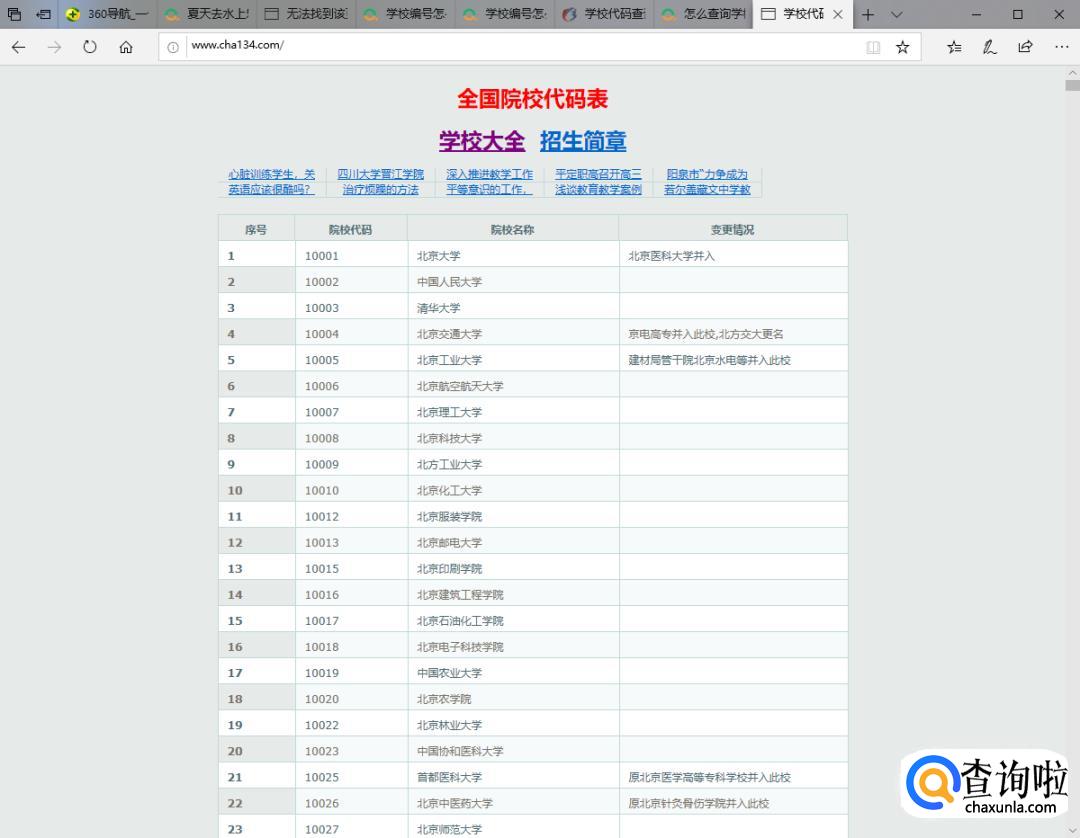This screenshot has width=1080, height=838.
Task: Open the 治疗烦躁的方法 link
Action: tap(380, 189)
